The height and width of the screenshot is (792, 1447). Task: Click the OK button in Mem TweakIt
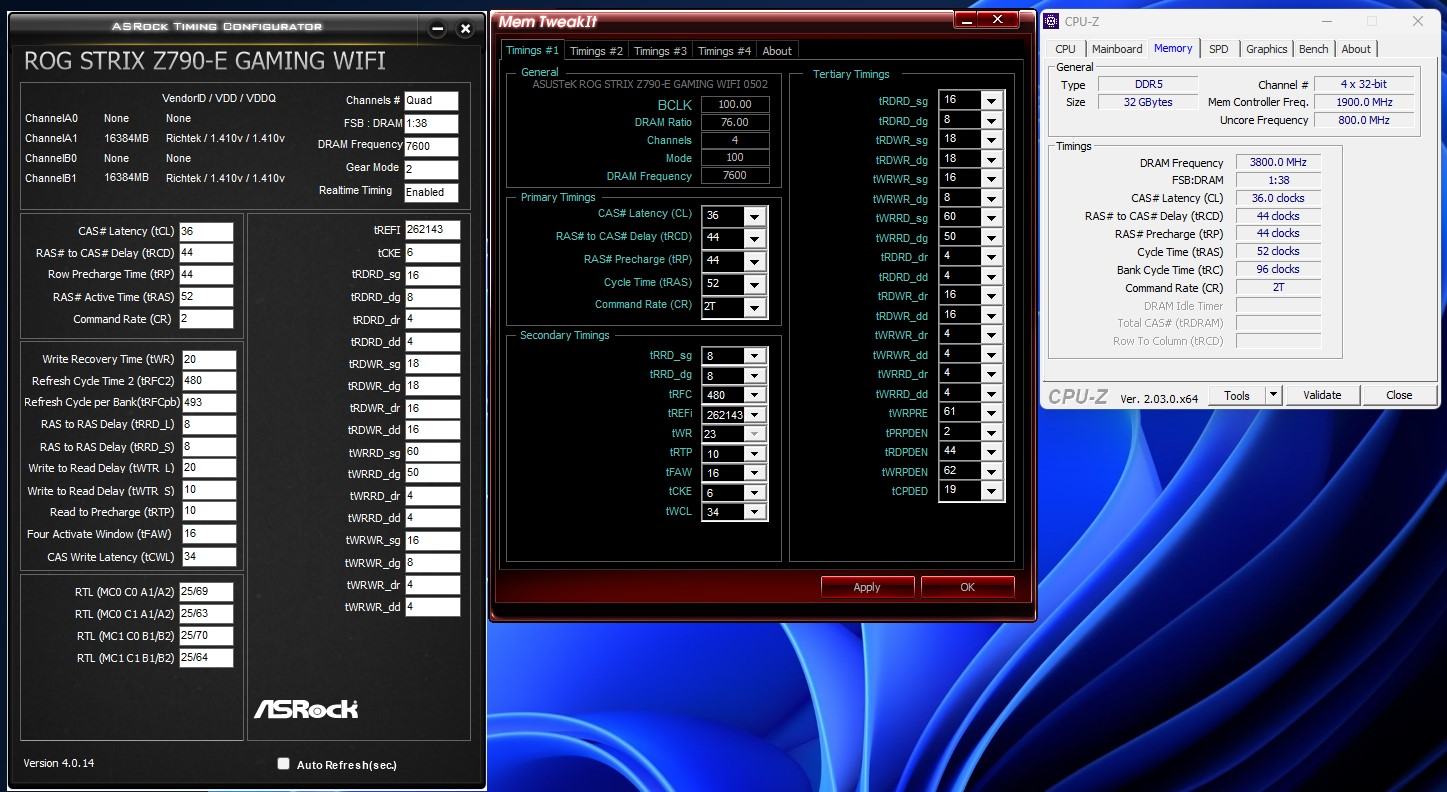click(x=967, y=587)
